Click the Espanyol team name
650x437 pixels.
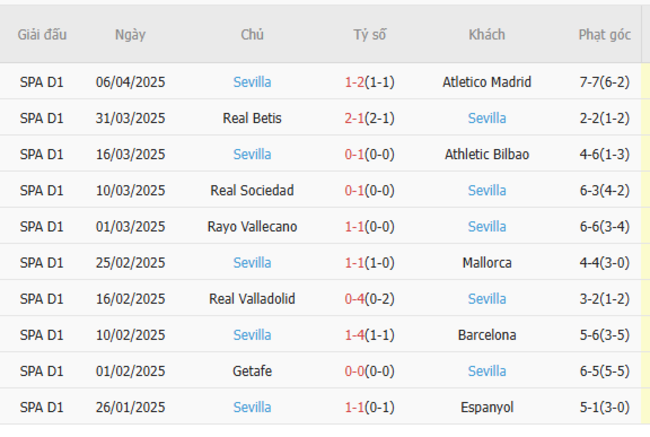486,406
